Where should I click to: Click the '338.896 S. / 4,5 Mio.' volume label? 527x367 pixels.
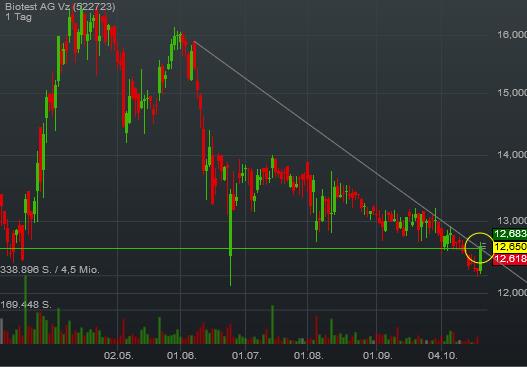click(50, 270)
